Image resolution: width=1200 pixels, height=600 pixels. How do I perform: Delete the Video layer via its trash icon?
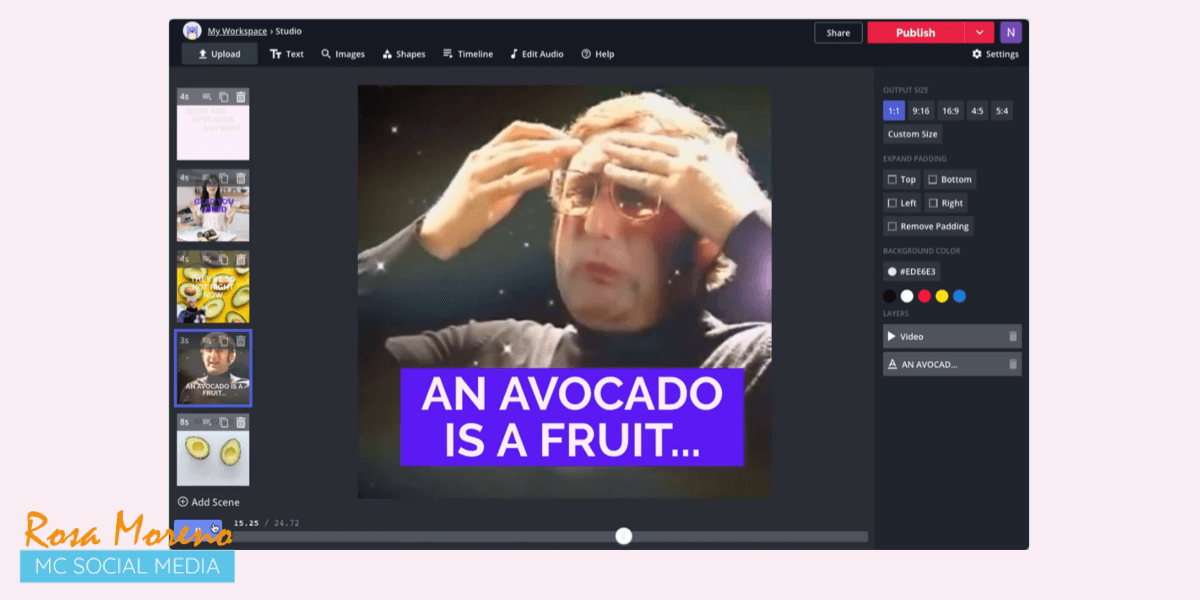[x=1012, y=337]
